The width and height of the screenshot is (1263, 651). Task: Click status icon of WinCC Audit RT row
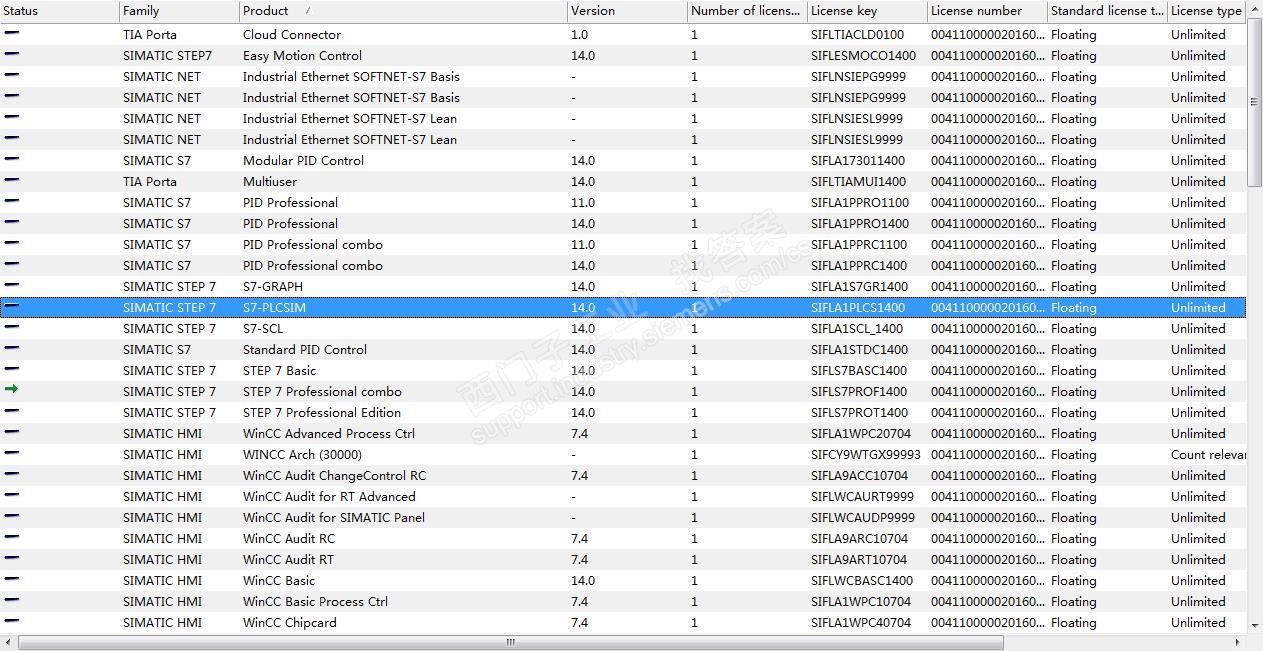[x=12, y=558]
